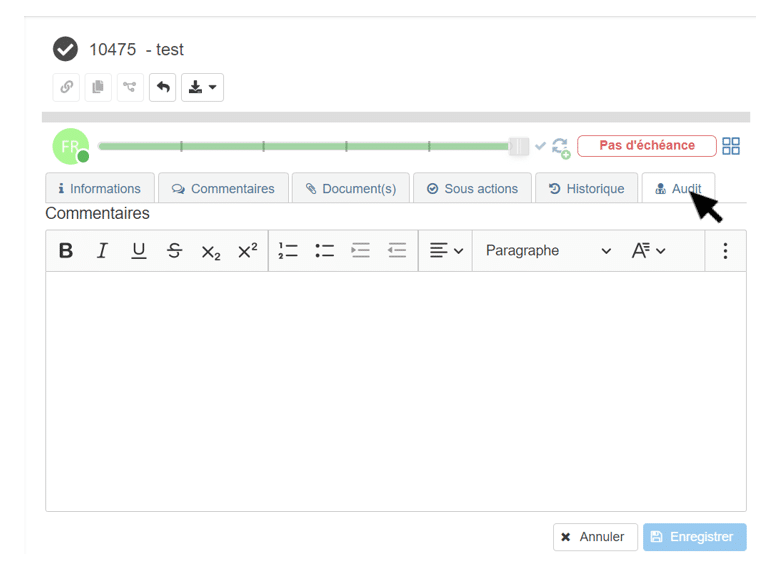
Task: Click inside the comments text area
Action: tap(395, 390)
